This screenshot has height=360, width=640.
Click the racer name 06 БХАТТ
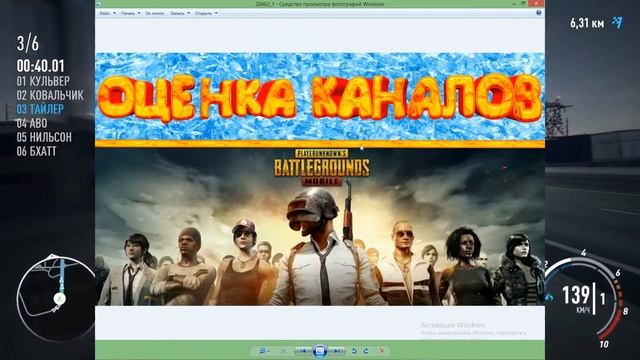click(36, 151)
